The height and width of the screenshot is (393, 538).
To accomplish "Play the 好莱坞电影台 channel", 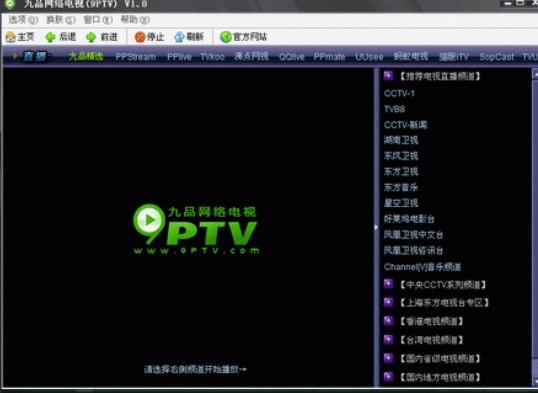I will click(409, 219).
